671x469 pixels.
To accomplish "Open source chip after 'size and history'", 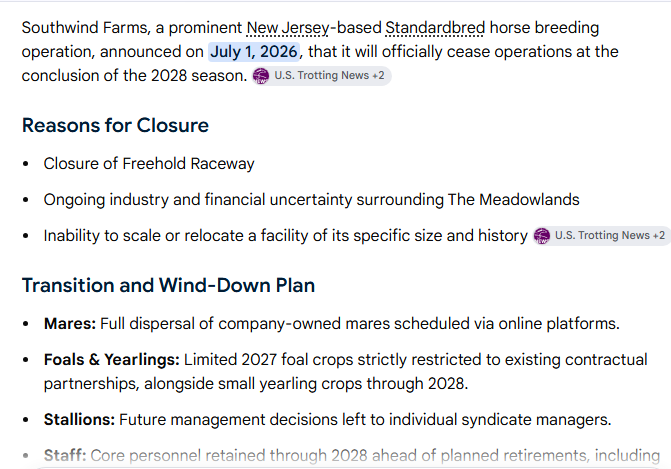I will 602,236.
